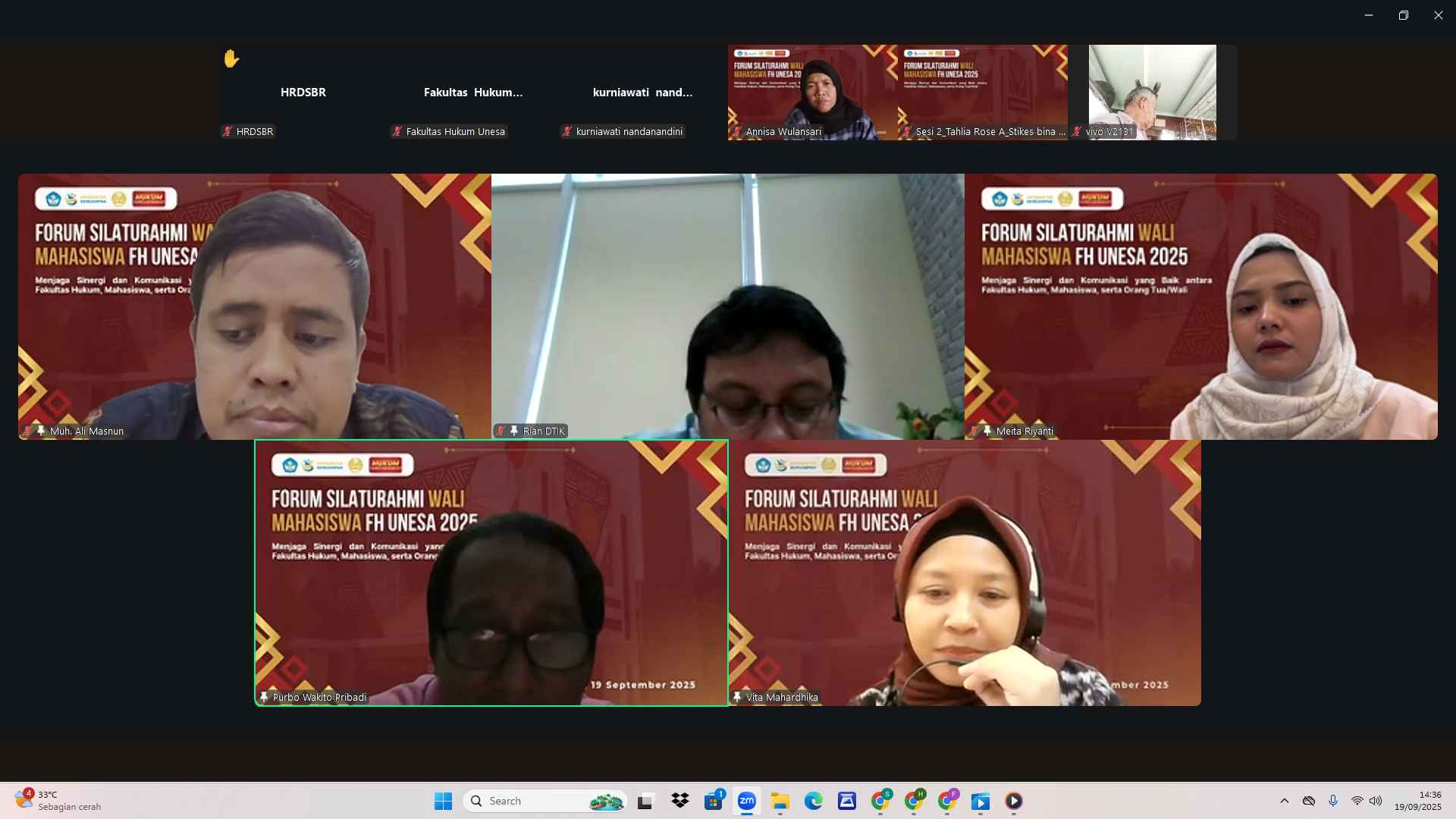The width and height of the screenshot is (1456, 819).
Task: Click the raised hand icon on HRDSBR
Action: pyautogui.click(x=231, y=58)
